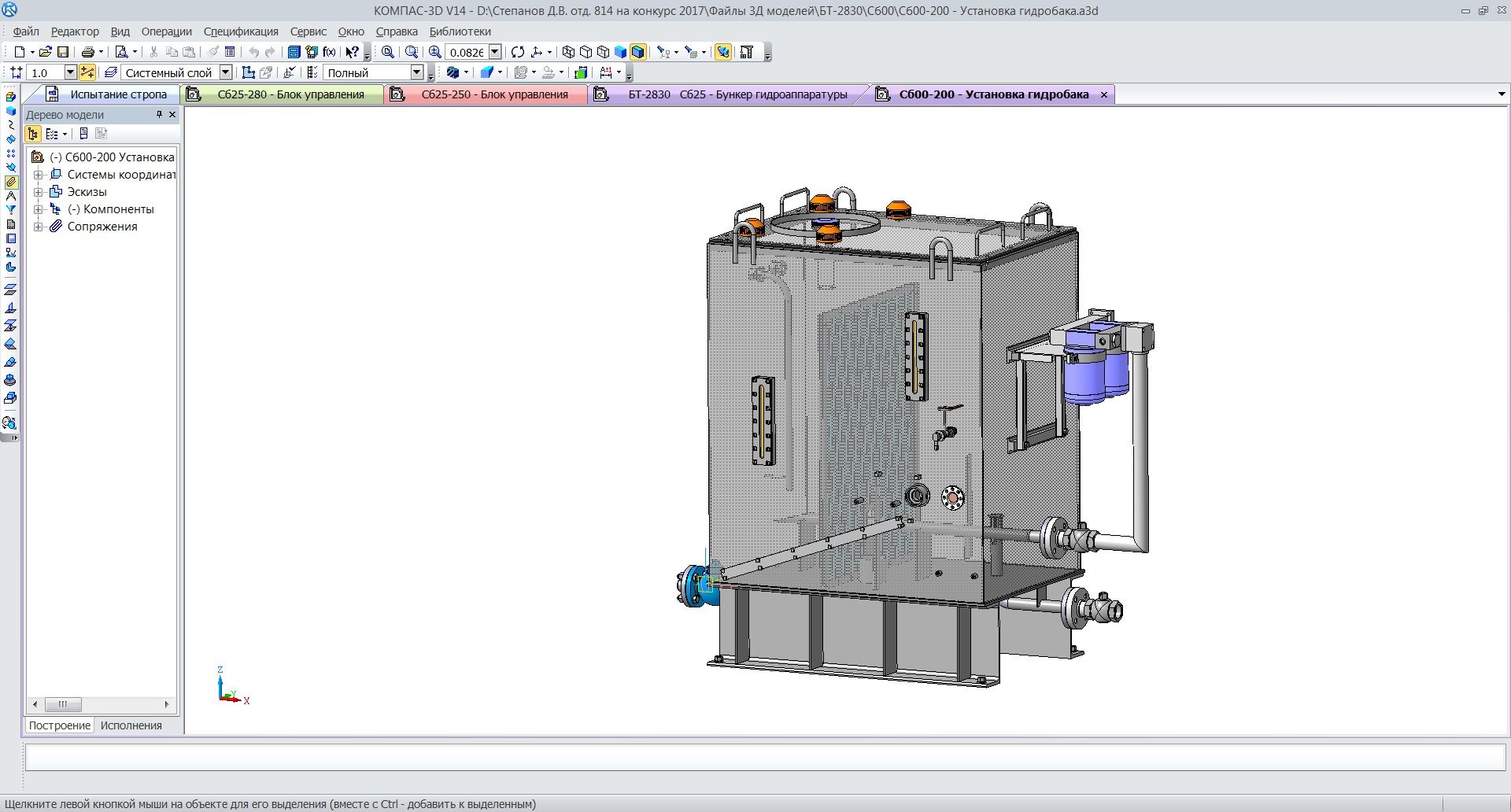Click the Print icon in toolbar
Screen dimensions: 1511x812
point(88,52)
